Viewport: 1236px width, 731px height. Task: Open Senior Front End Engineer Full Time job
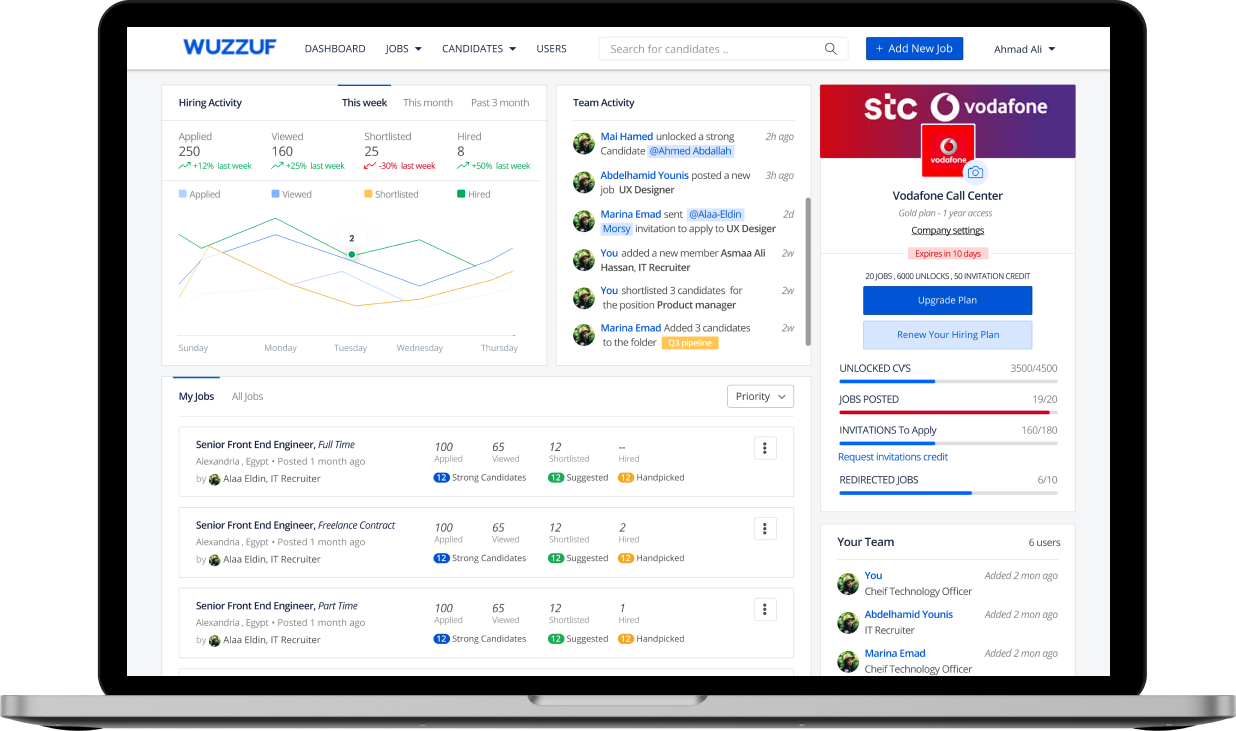[x=275, y=445]
